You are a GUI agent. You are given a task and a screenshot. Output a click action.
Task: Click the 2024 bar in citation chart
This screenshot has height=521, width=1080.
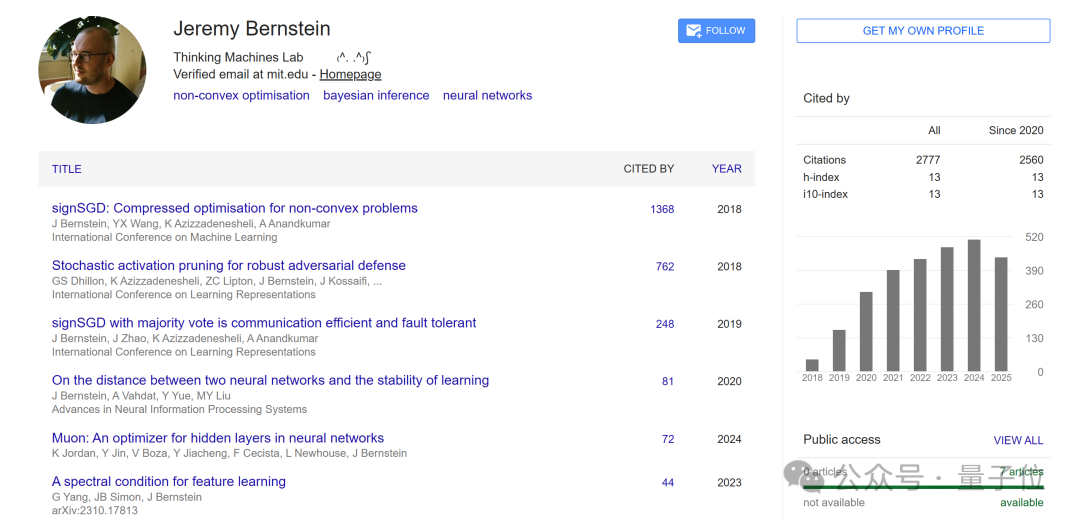[974, 305]
